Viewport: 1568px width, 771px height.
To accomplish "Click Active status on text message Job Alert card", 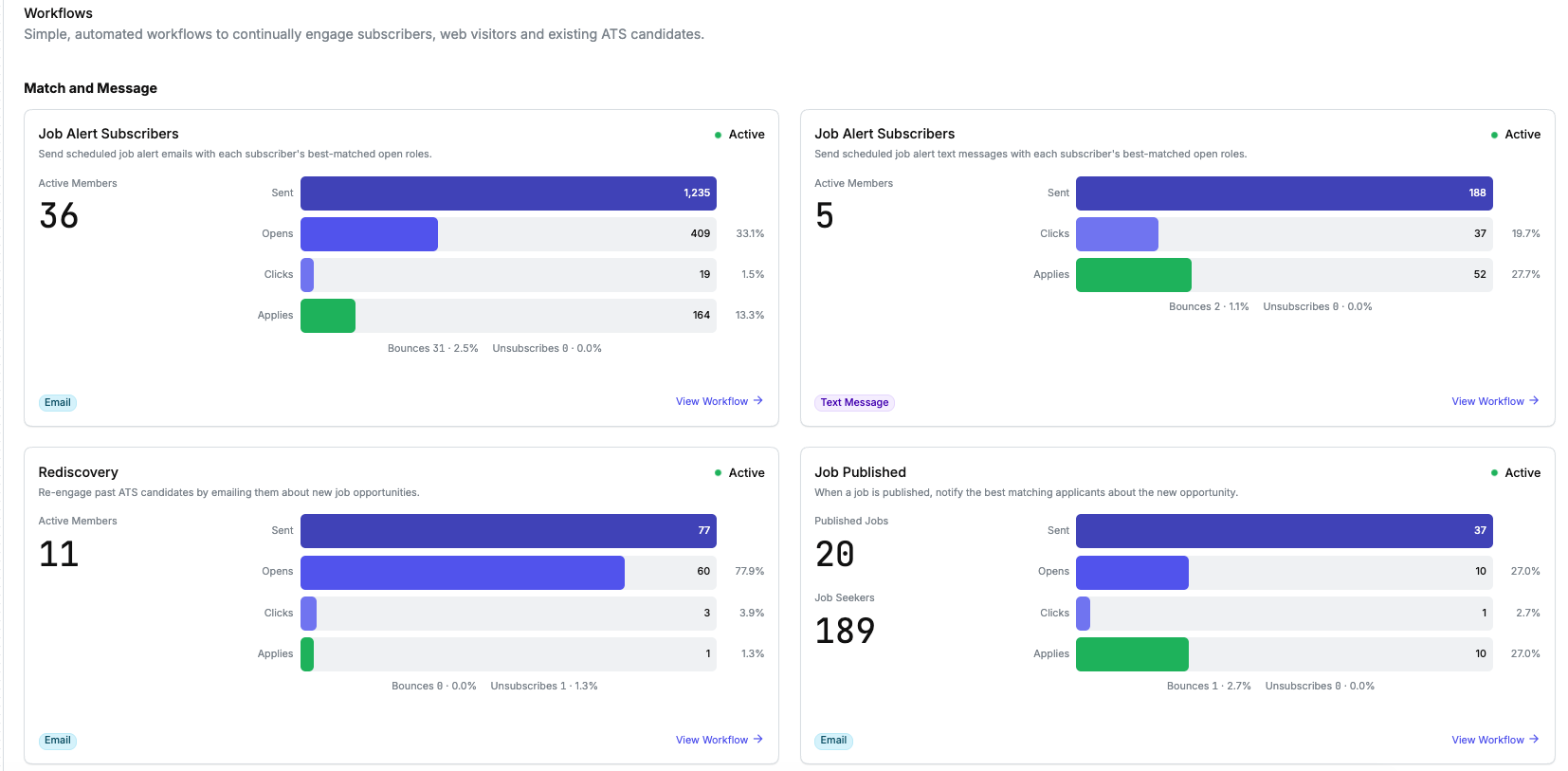I will pos(1515,135).
